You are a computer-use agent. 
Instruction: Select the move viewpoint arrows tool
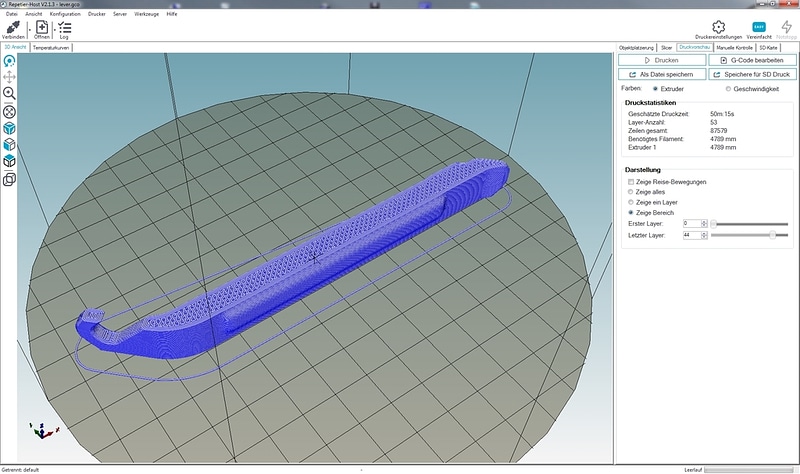click(9, 77)
